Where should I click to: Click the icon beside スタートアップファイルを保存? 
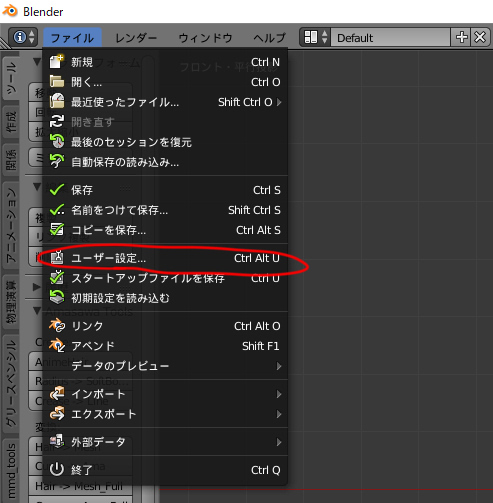coord(57,278)
